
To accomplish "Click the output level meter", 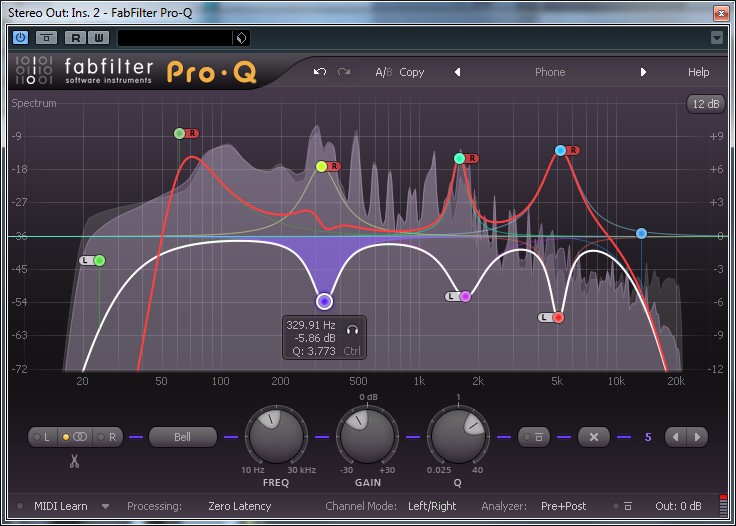I will (723, 505).
